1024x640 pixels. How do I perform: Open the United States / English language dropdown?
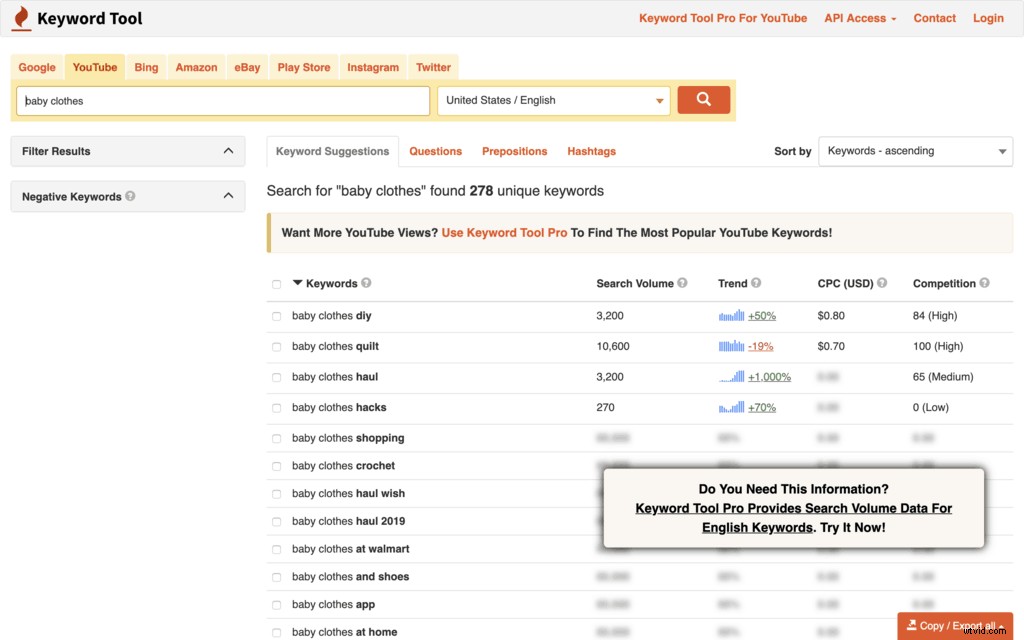point(553,100)
